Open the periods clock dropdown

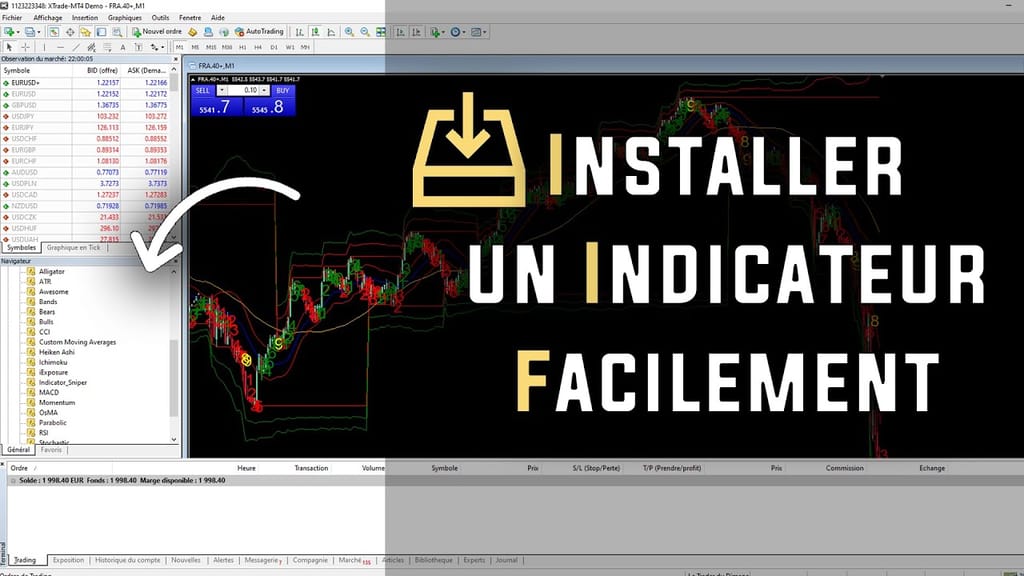point(458,31)
